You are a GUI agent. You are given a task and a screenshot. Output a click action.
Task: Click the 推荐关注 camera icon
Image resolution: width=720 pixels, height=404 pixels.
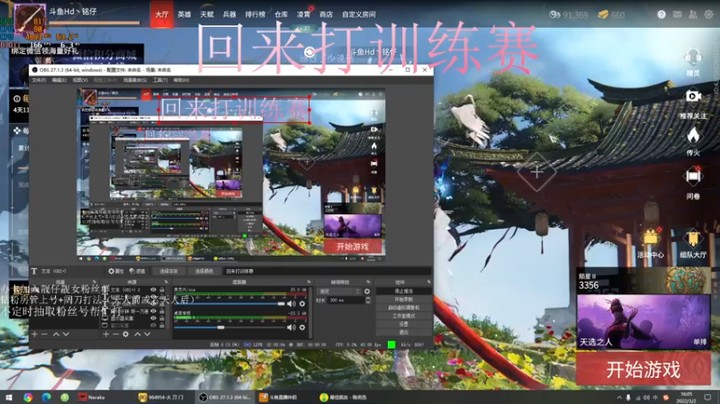693,96
